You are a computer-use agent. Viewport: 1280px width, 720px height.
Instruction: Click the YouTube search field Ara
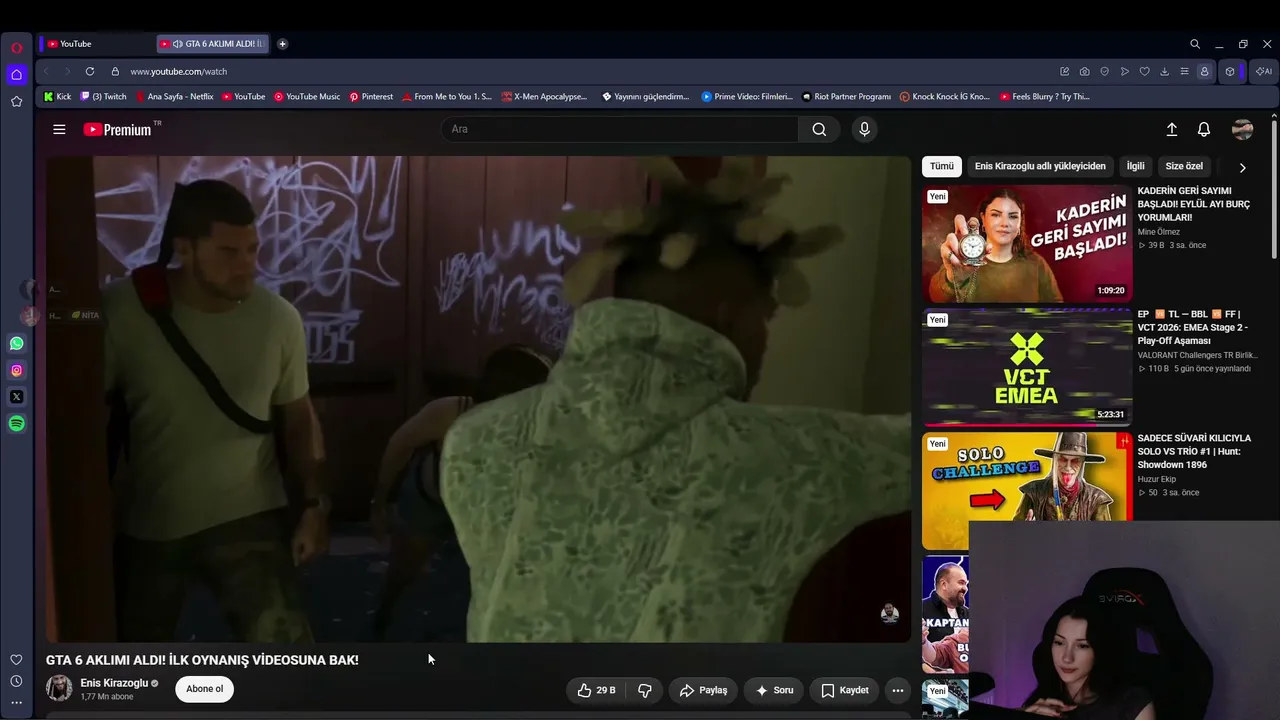[620, 129]
